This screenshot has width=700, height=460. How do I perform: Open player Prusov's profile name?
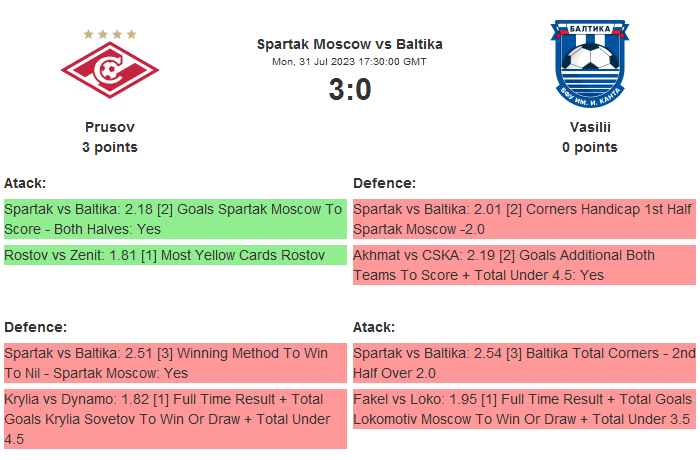[x=110, y=127]
